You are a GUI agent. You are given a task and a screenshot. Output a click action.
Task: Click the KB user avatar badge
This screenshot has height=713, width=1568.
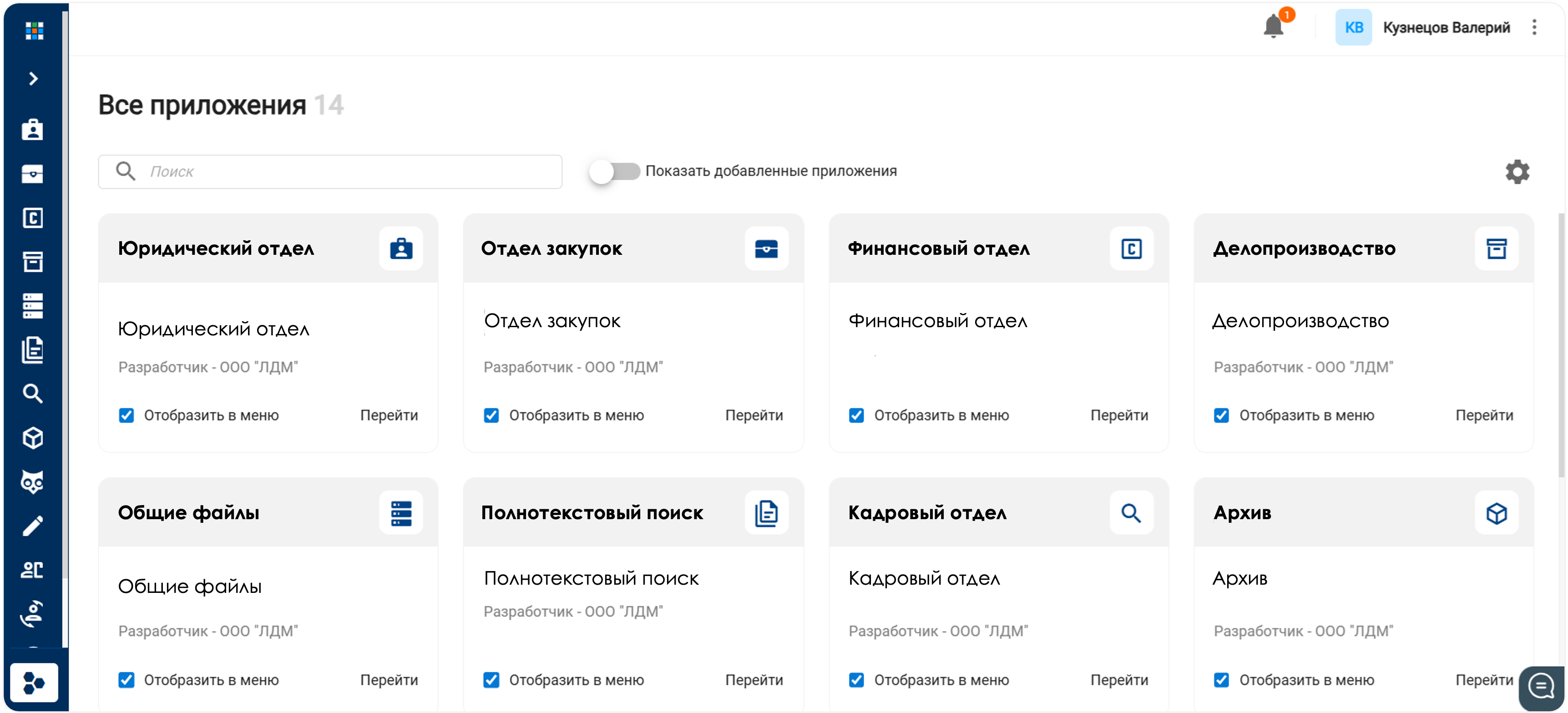click(x=1354, y=27)
